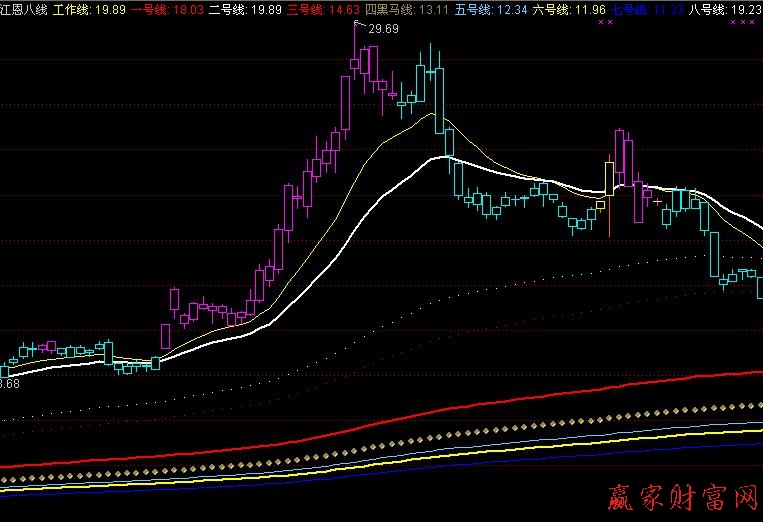Click the purple x markers below 六号线

tap(599, 22)
